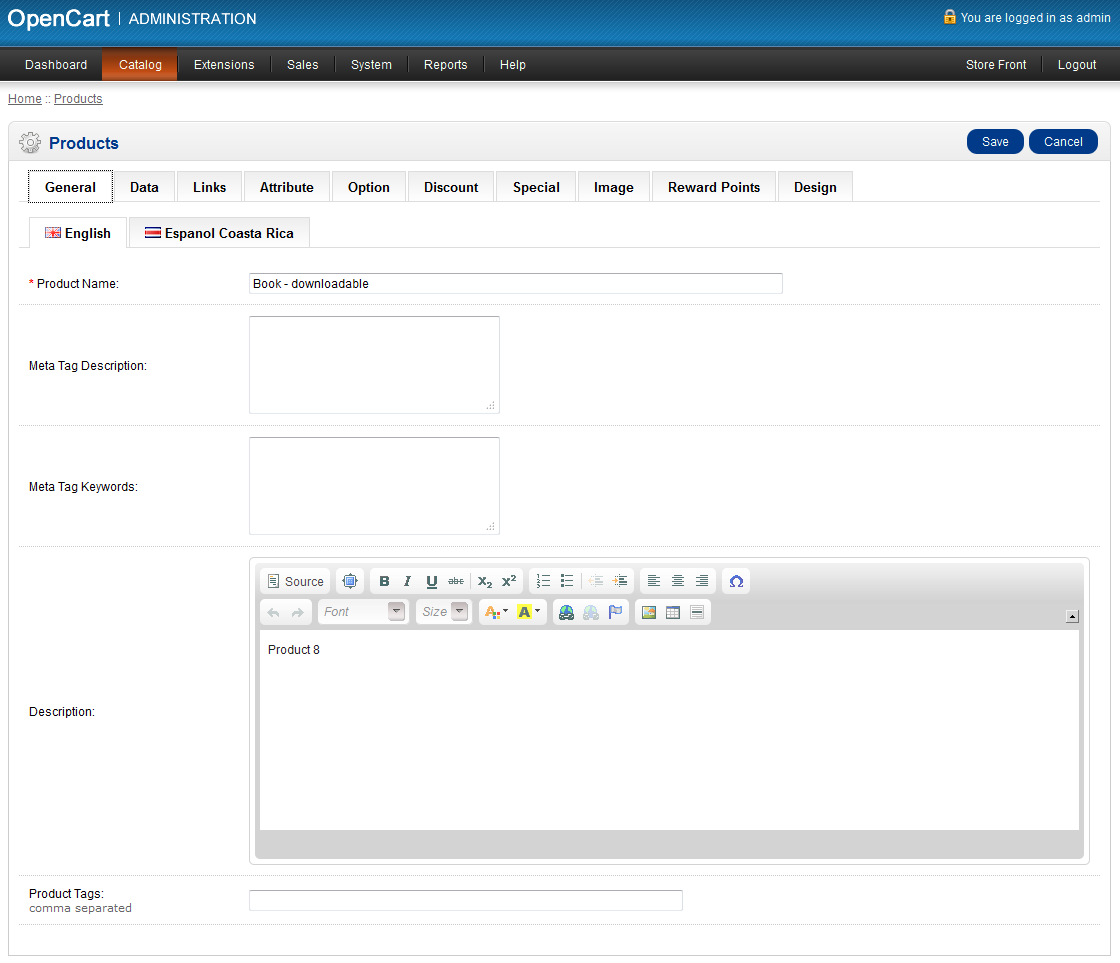The width and height of the screenshot is (1120, 963).
Task: Open the text color picker
Action: click(496, 612)
